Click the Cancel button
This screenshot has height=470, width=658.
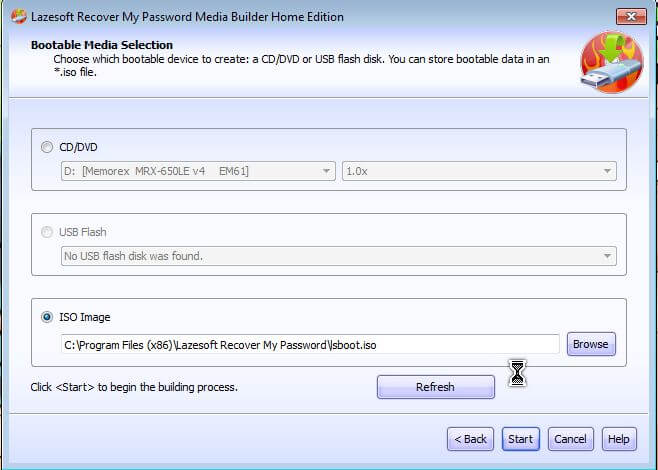coord(570,439)
